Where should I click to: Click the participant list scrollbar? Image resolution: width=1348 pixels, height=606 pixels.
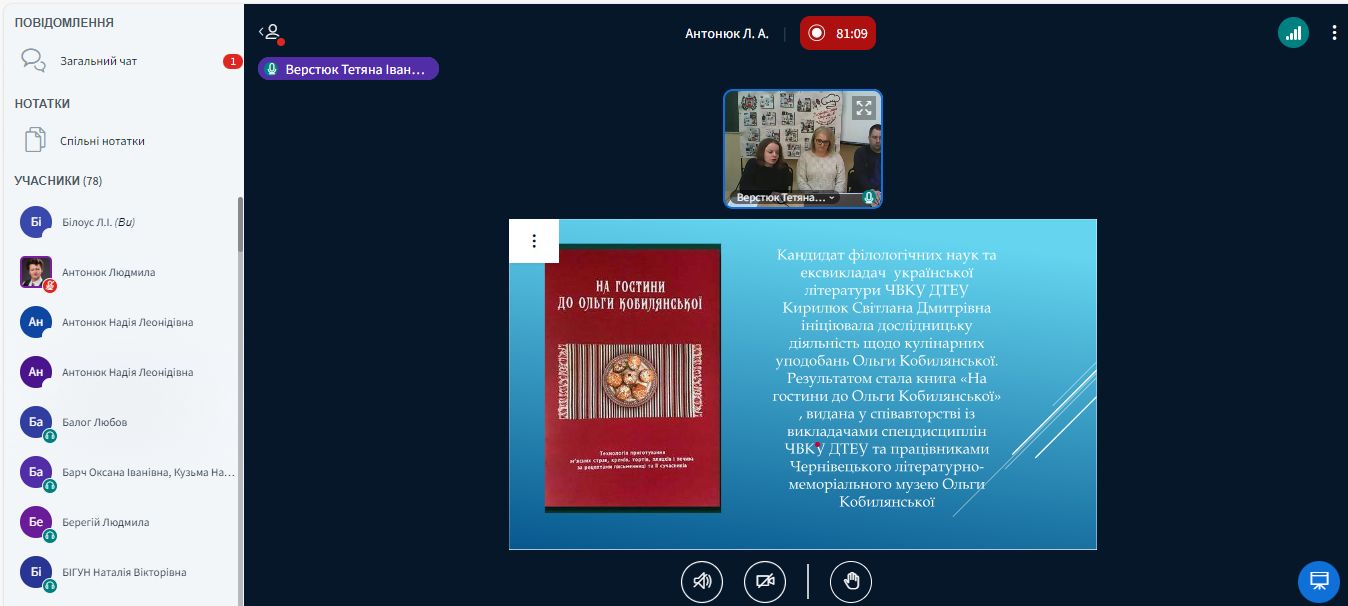click(x=240, y=225)
